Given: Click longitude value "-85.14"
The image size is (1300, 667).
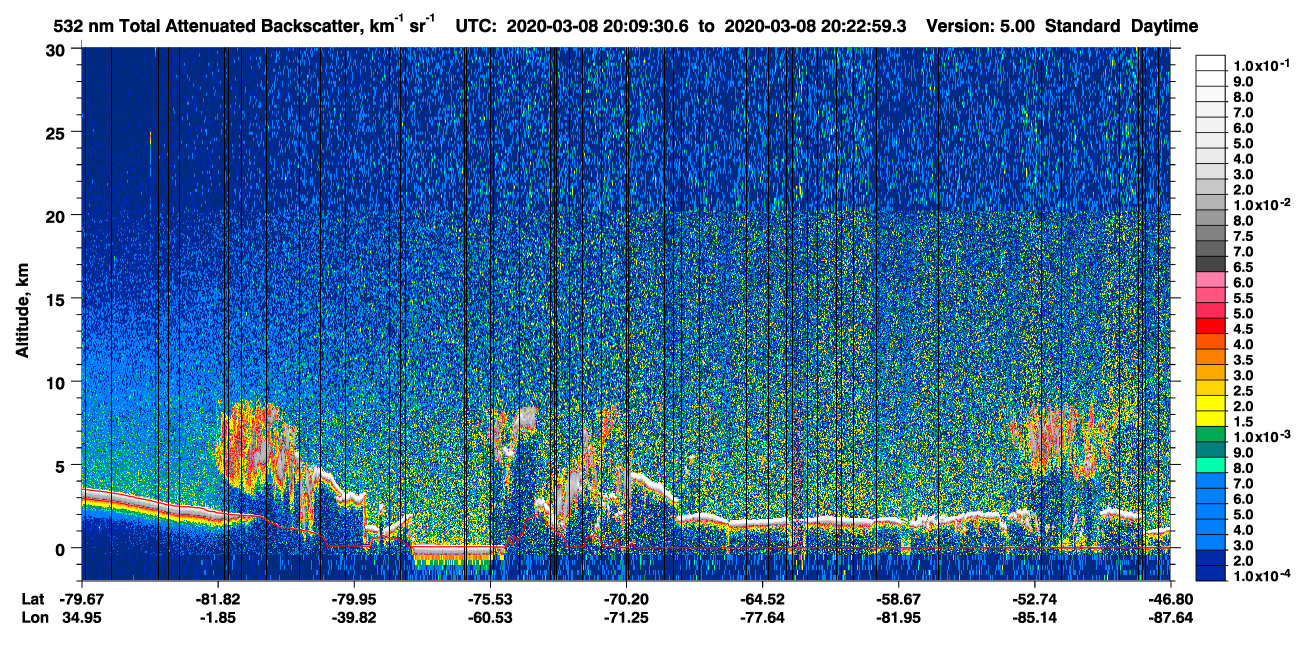Looking at the screenshot, I should click(x=1035, y=617).
